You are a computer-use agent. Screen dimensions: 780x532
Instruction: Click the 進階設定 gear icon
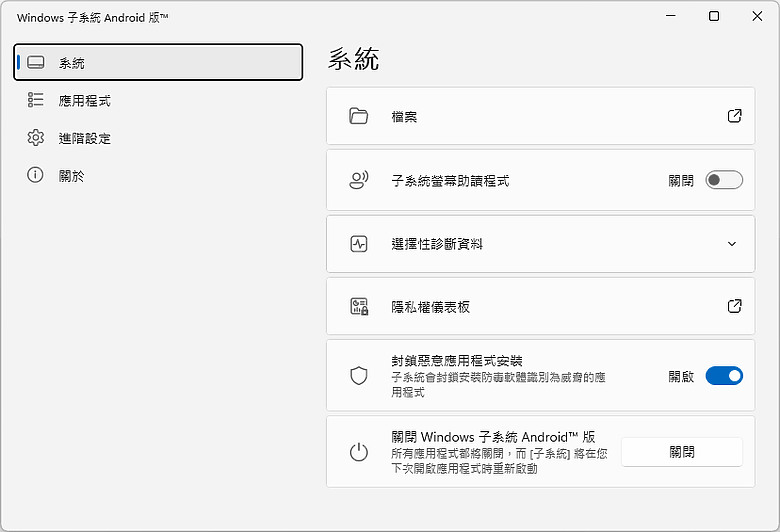(35, 137)
